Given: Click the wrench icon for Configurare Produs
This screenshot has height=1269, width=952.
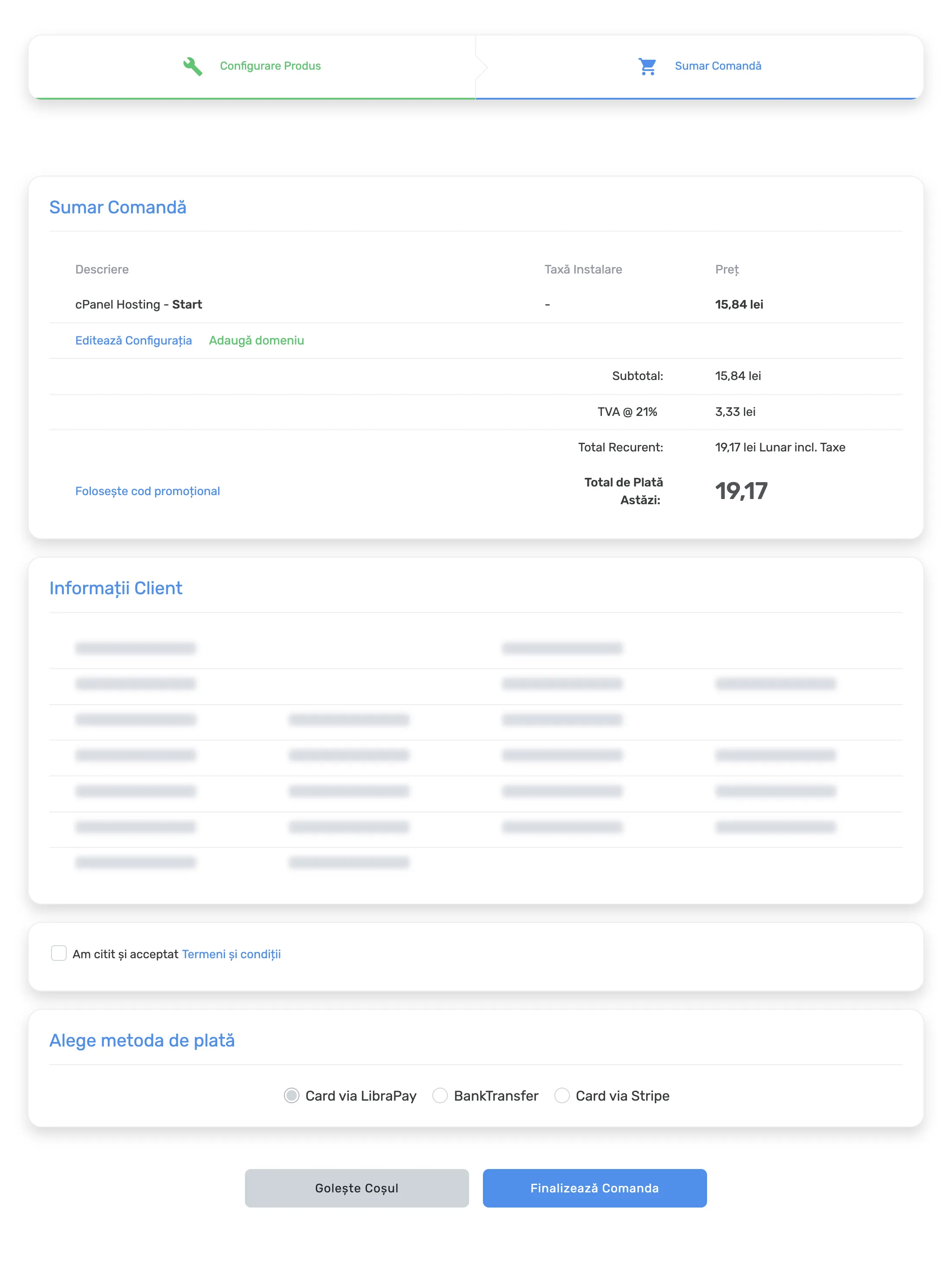Looking at the screenshot, I should 193,67.
